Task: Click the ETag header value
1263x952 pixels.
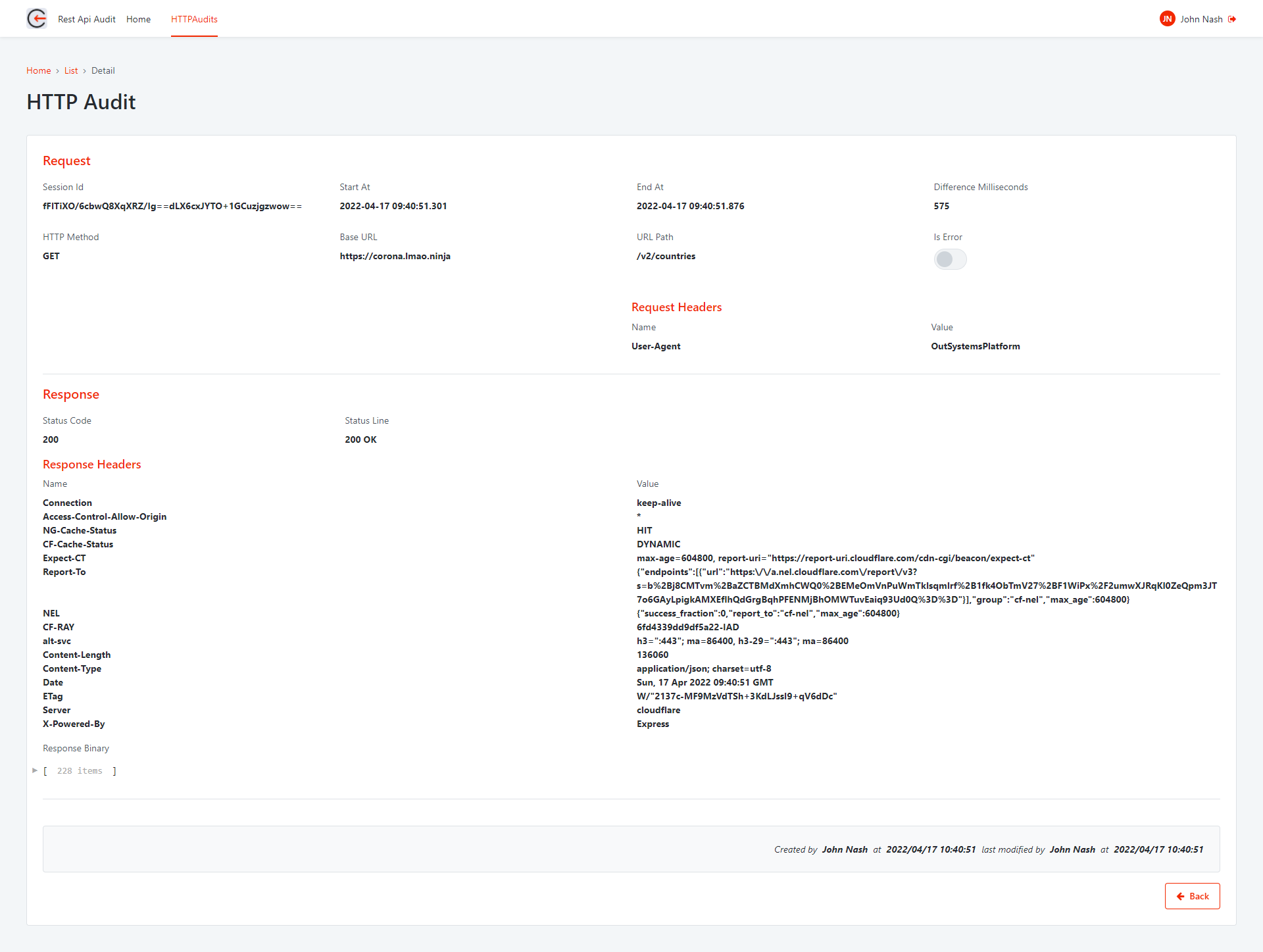Action: pyautogui.click(x=737, y=696)
